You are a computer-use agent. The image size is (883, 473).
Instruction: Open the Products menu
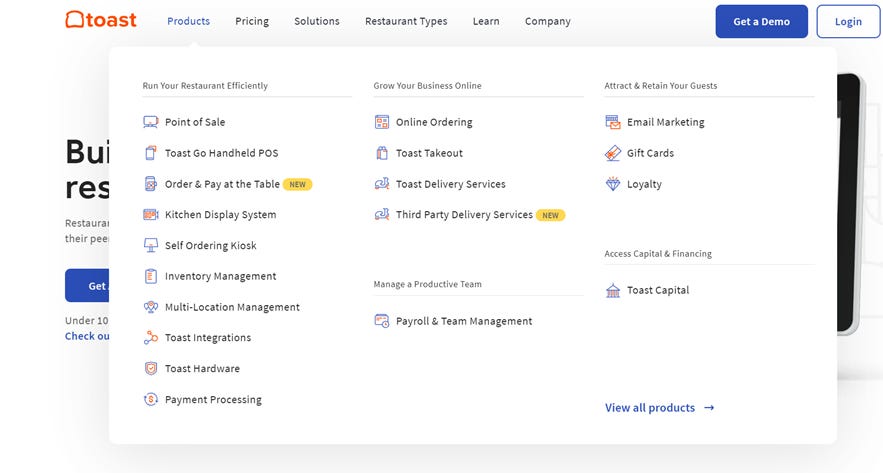tap(189, 21)
